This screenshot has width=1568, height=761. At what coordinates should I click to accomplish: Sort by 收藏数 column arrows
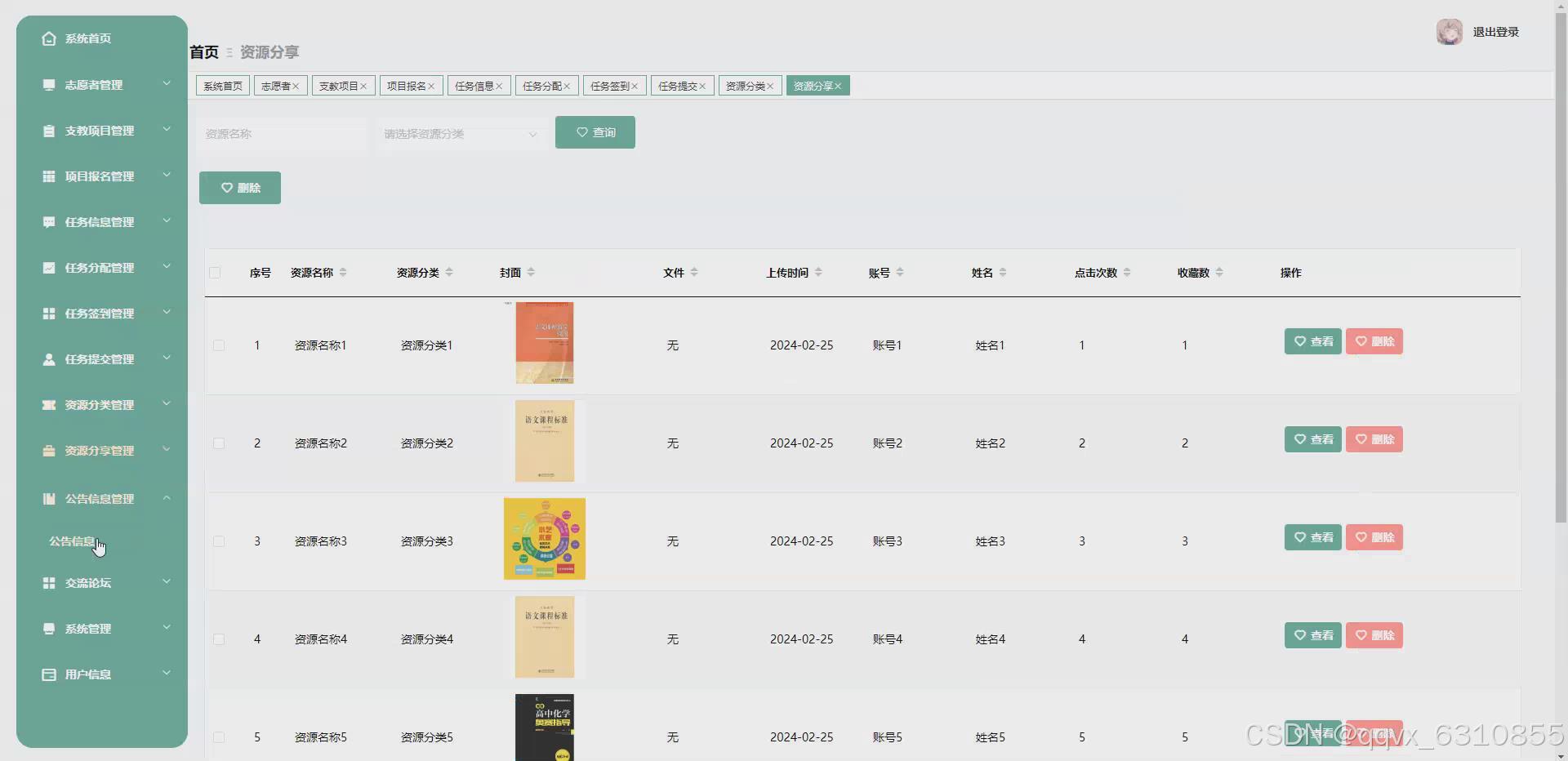[1219, 273]
